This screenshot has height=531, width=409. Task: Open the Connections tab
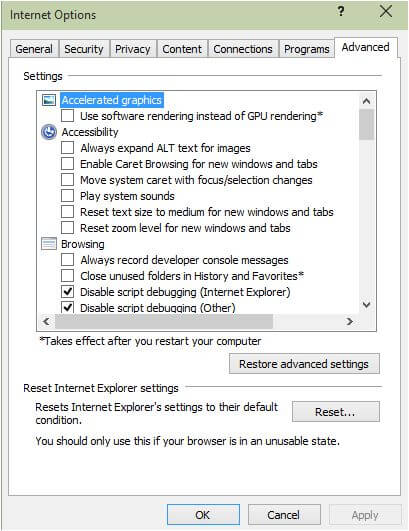[243, 49]
